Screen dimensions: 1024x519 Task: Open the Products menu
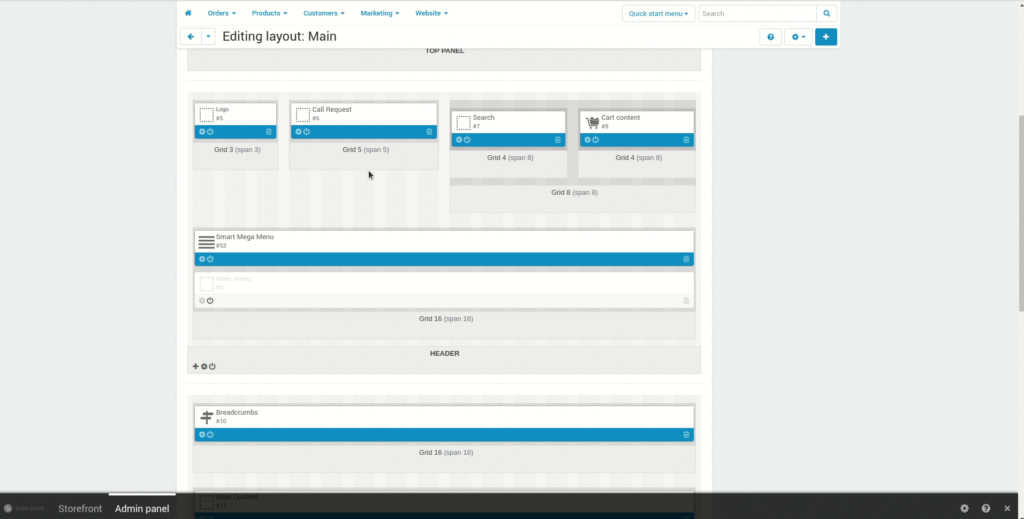point(269,14)
